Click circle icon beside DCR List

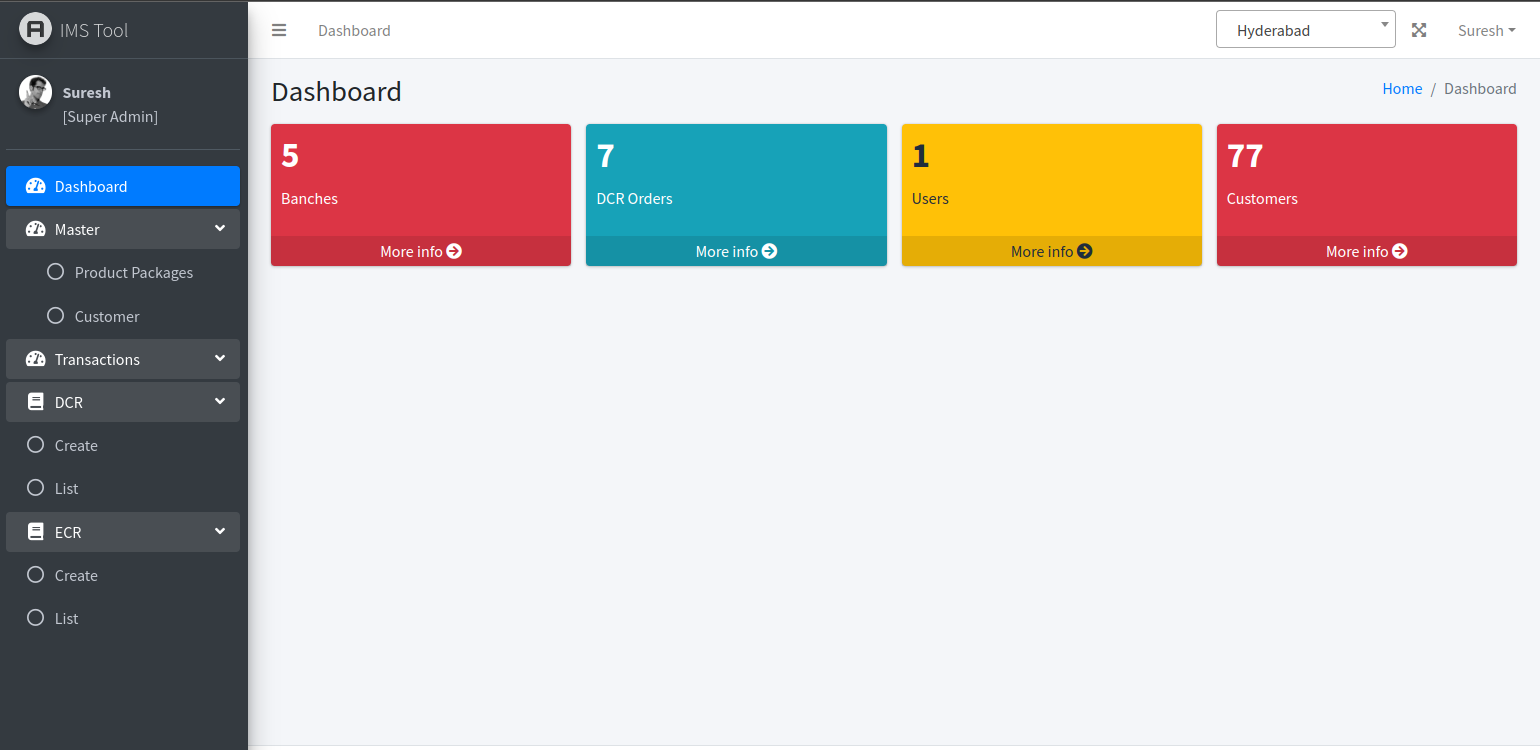(35, 488)
